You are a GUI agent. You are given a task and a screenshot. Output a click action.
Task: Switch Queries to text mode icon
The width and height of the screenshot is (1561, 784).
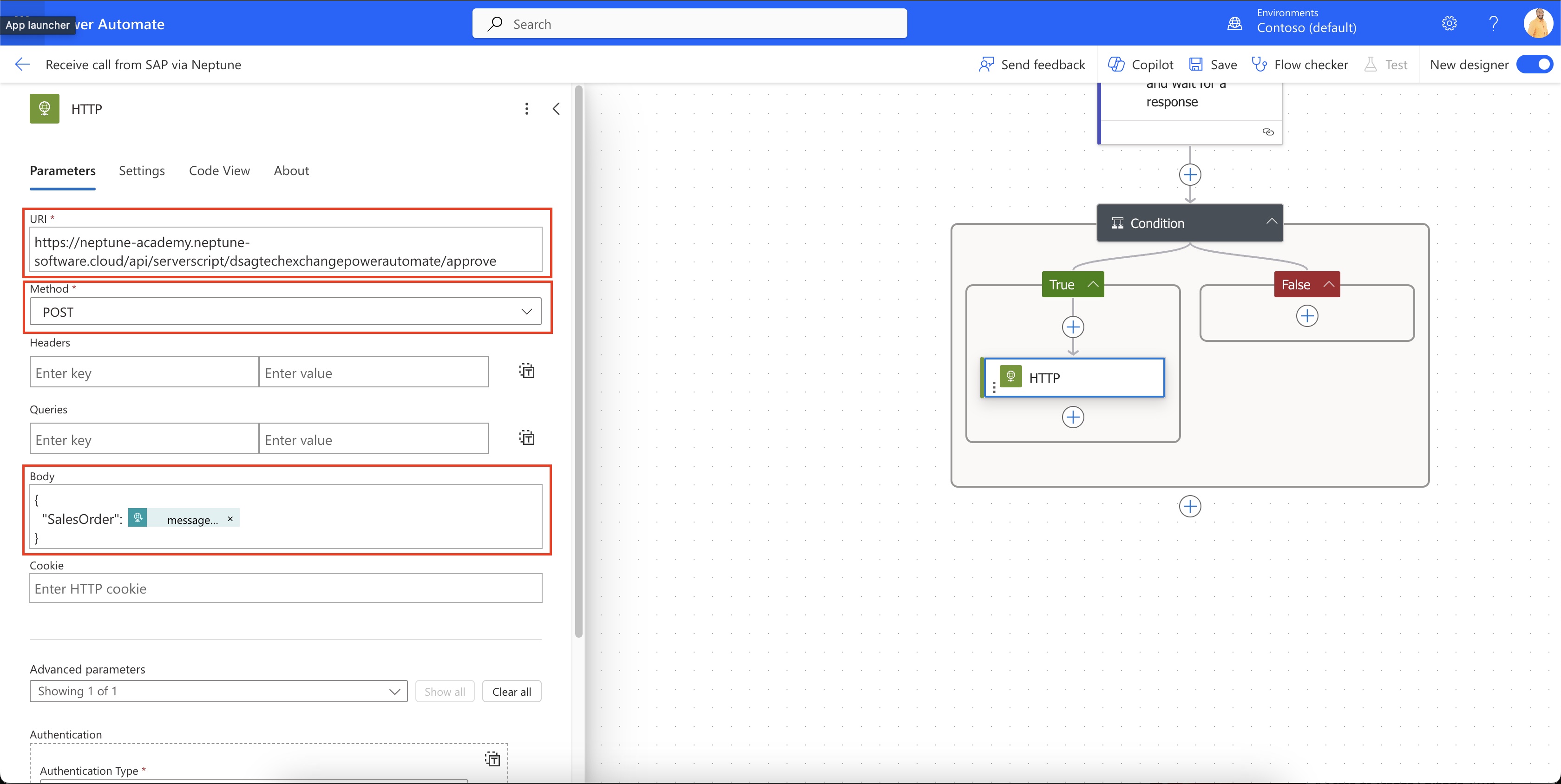point(526,438)
